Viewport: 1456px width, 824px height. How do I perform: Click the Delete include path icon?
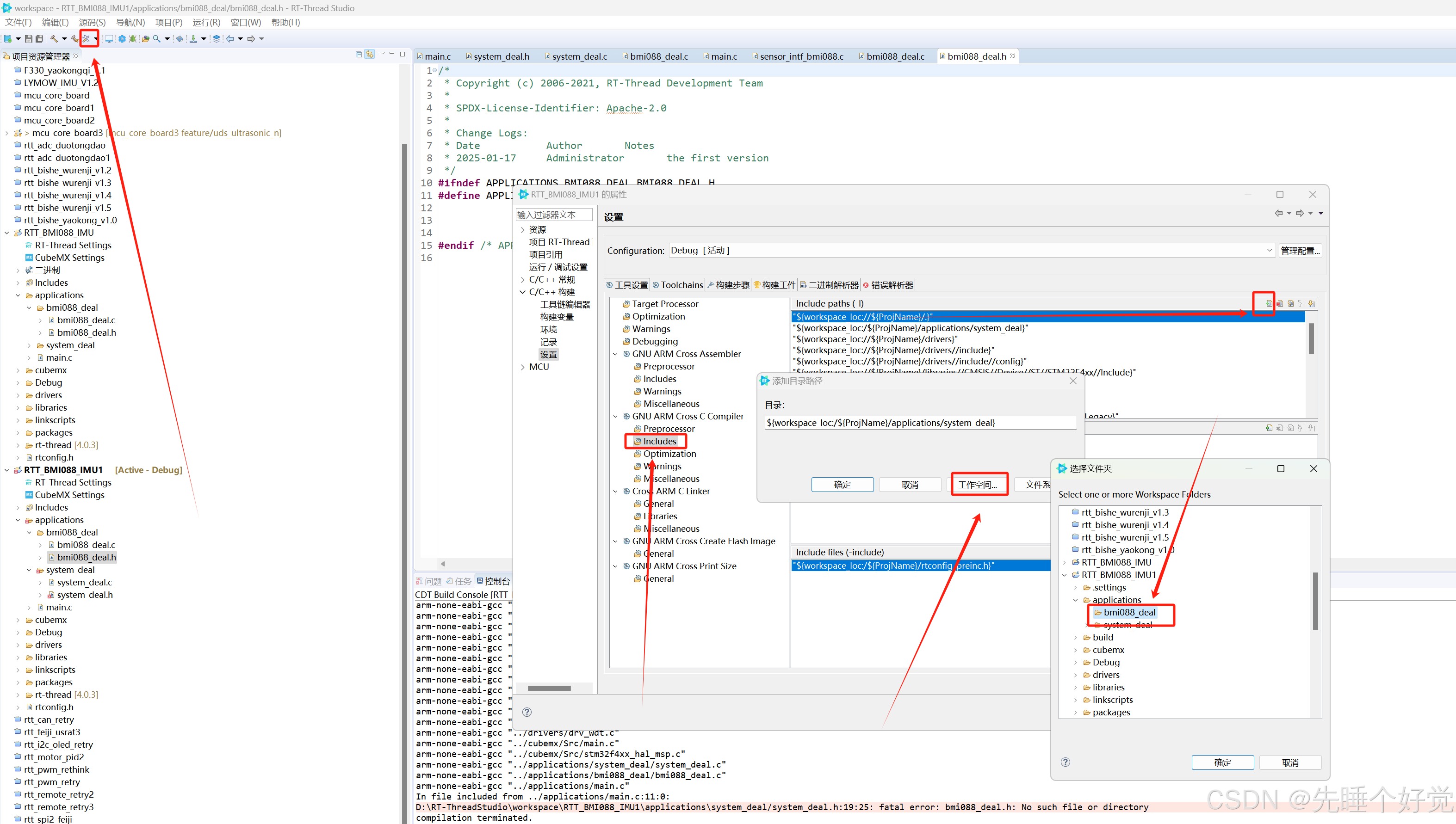tap(1279, 303)
